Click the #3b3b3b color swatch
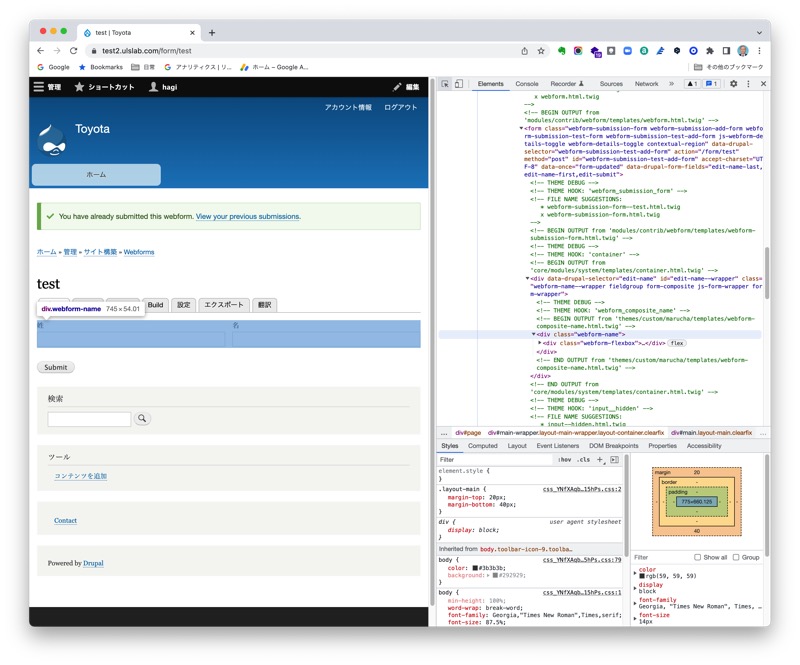Screen dimensions: 800x665 coord(475,568)
